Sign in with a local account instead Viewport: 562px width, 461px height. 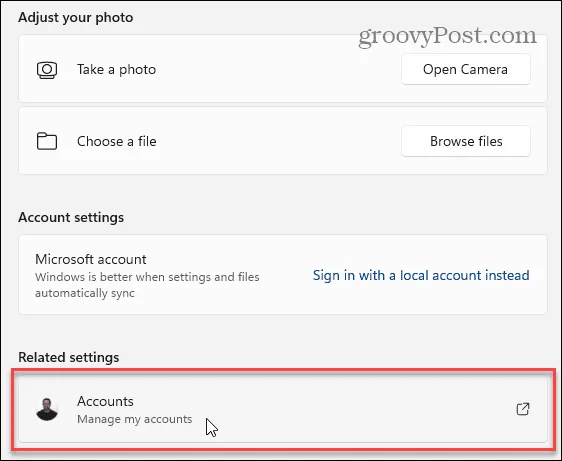coord(421,275)
